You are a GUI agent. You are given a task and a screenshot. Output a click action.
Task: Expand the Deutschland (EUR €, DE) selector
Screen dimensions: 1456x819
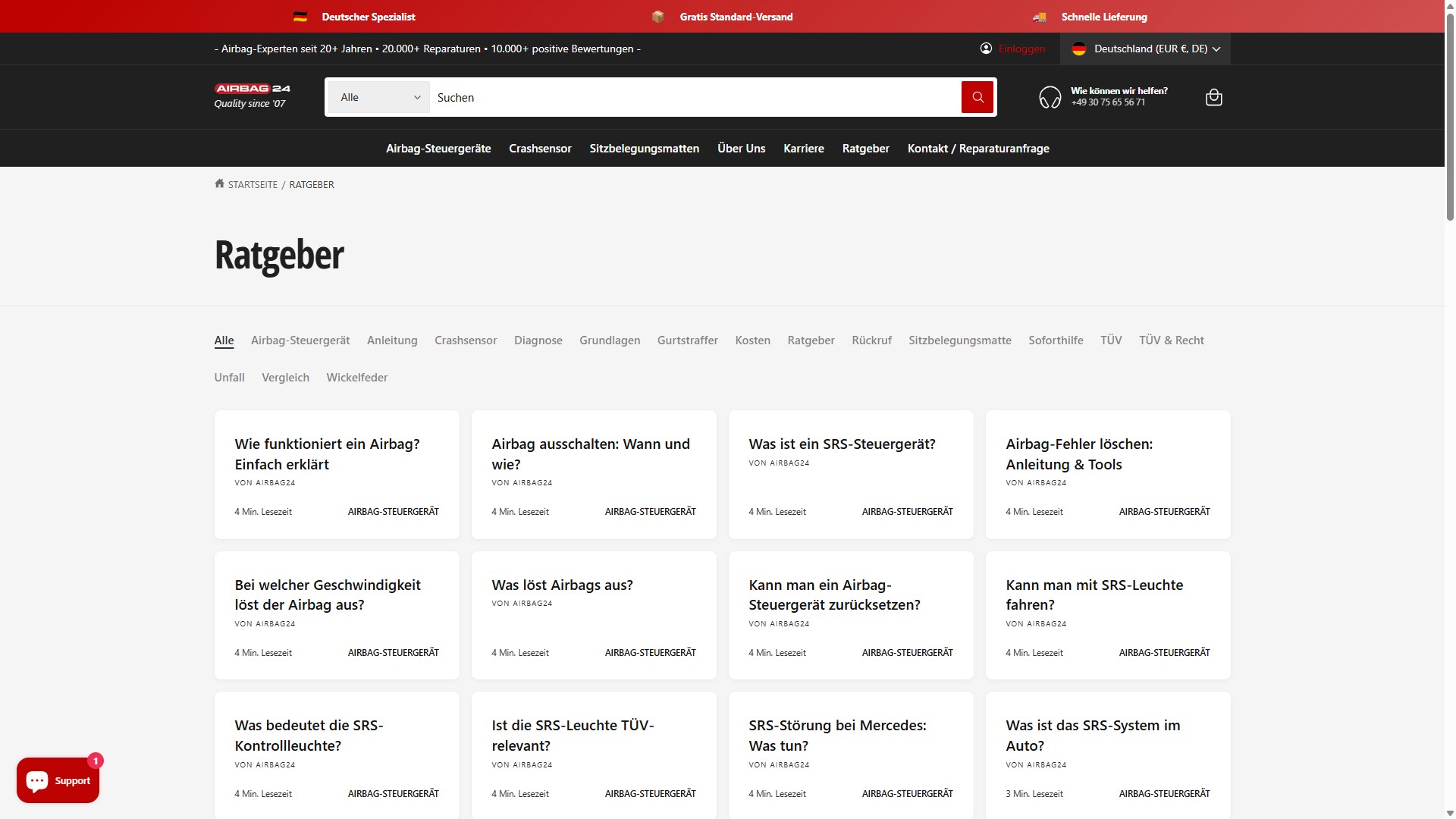(x=1145, y=49)
